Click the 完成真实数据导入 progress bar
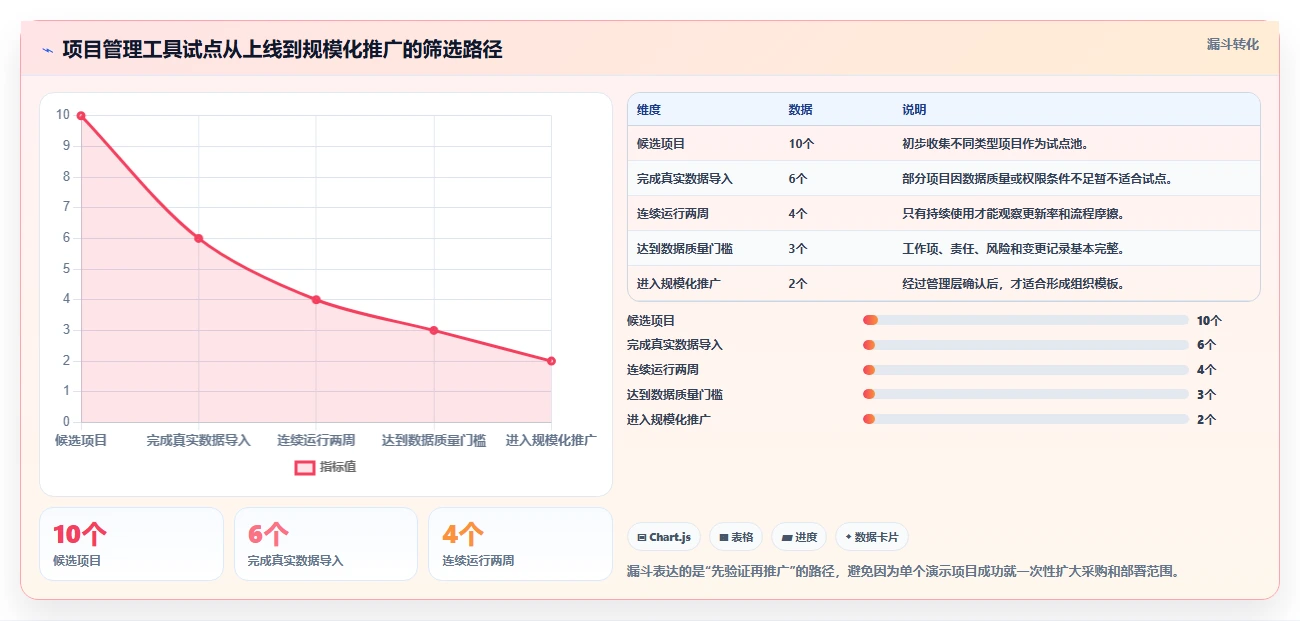1300x621 pixels. tap(1025, 345)
